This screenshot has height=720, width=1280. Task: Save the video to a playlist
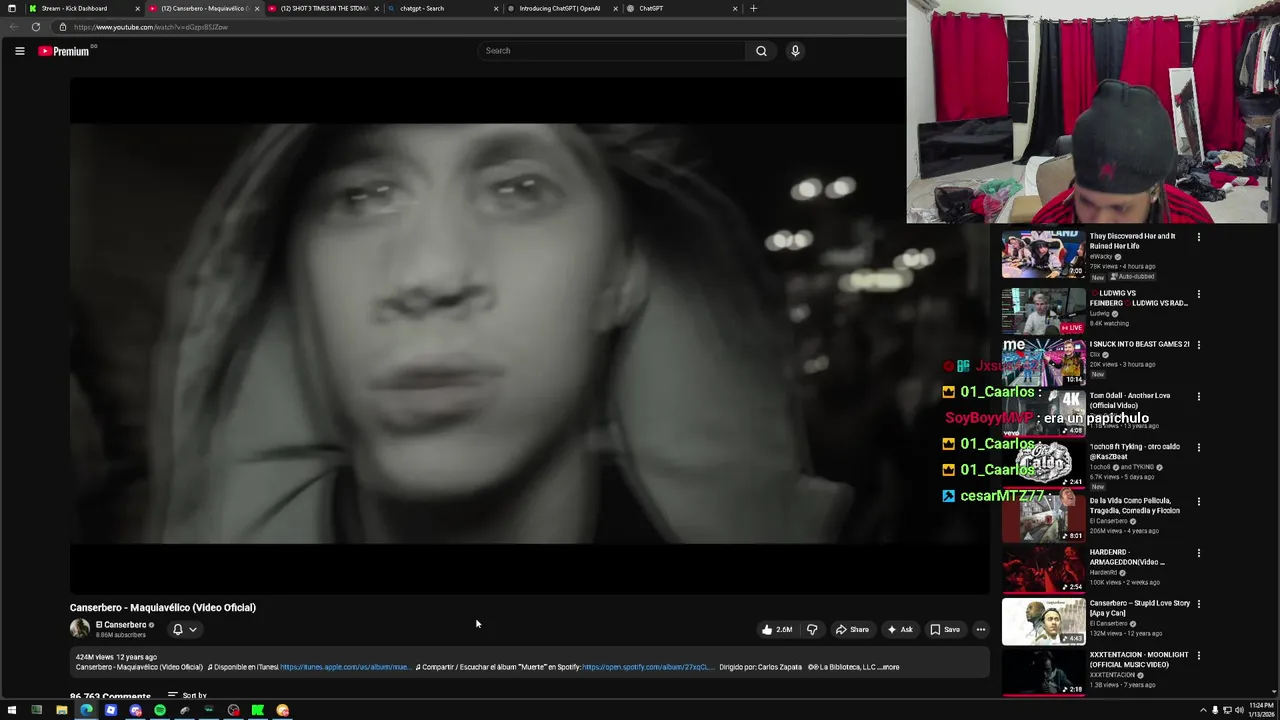click(x=945, y=630)
